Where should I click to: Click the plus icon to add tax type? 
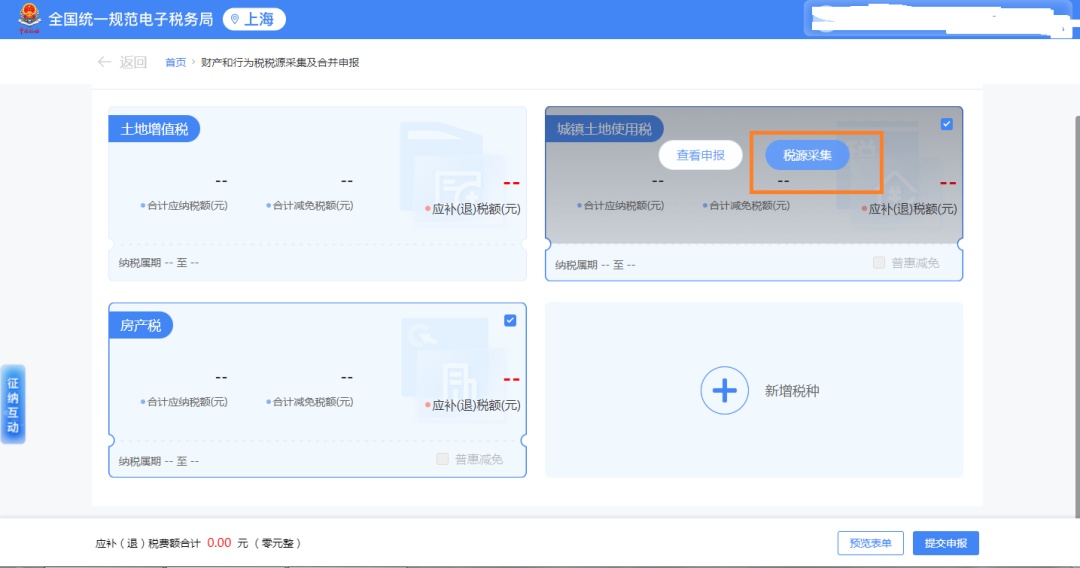tap(724, 391)
